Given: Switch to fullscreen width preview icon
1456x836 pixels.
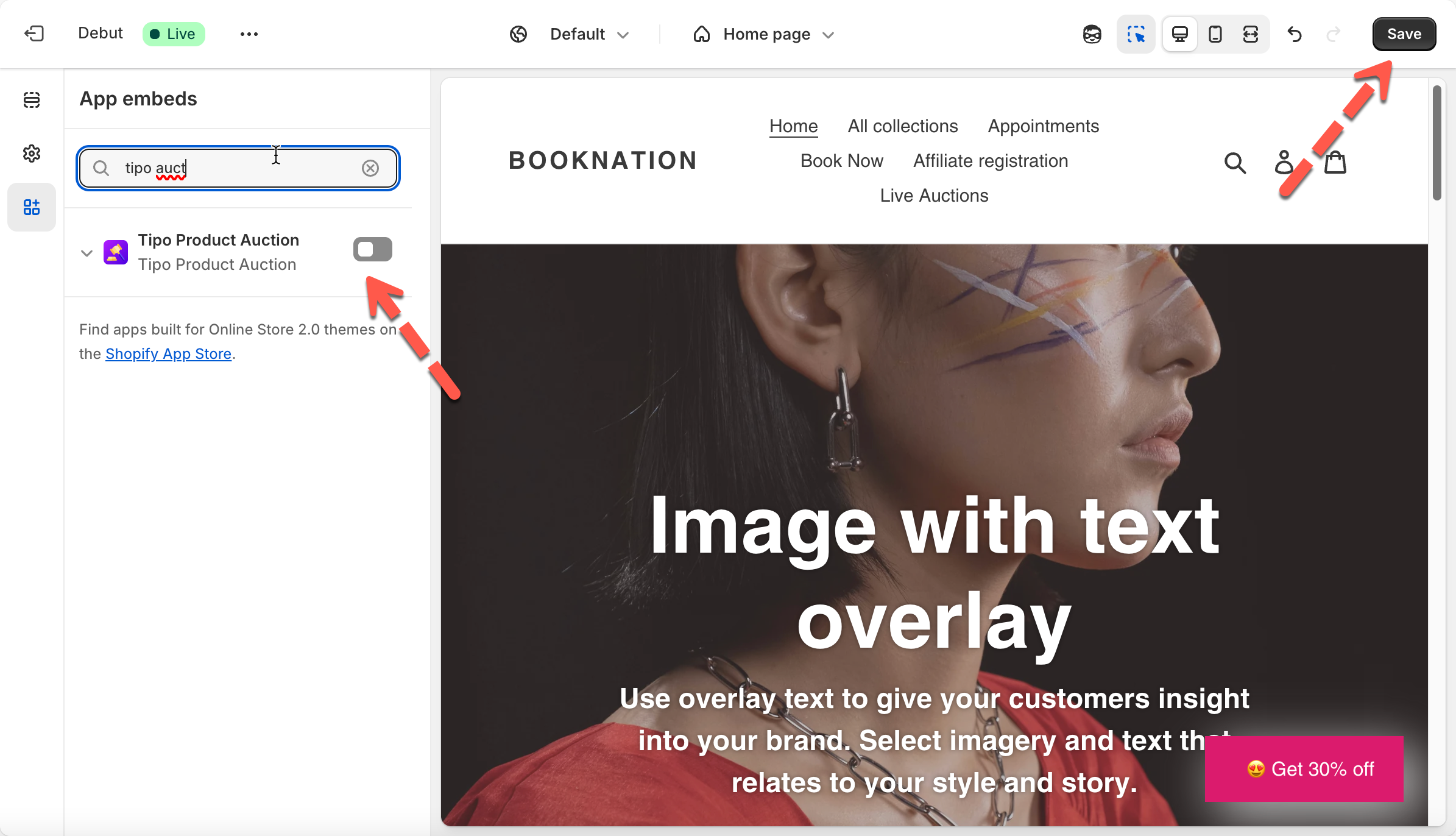Looking at the screenshot, I should pyautogui.click(x=1250, y=34).
